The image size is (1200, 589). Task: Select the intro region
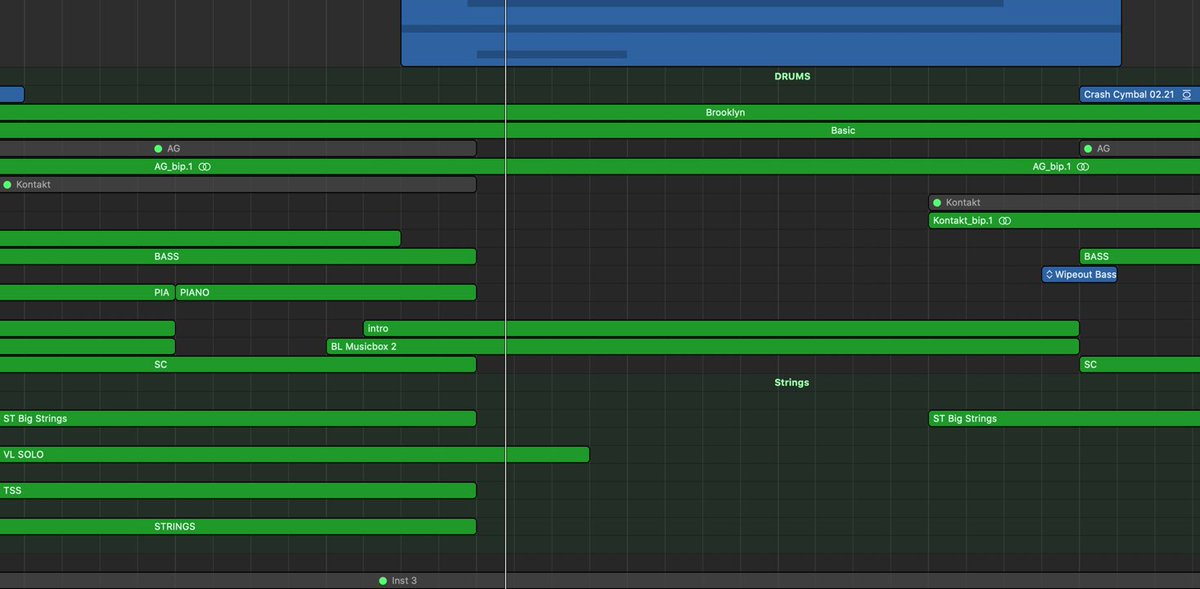click(721, 329)
